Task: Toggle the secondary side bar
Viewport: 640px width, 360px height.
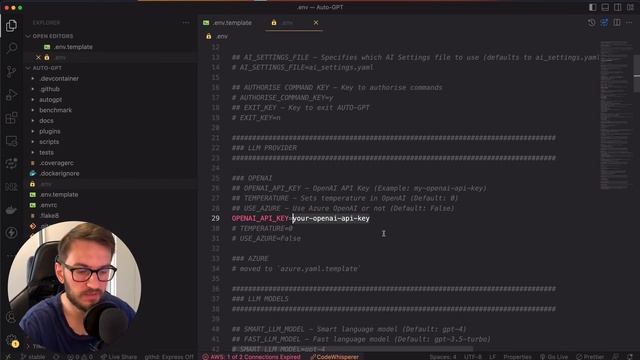Action: point(618,7)
